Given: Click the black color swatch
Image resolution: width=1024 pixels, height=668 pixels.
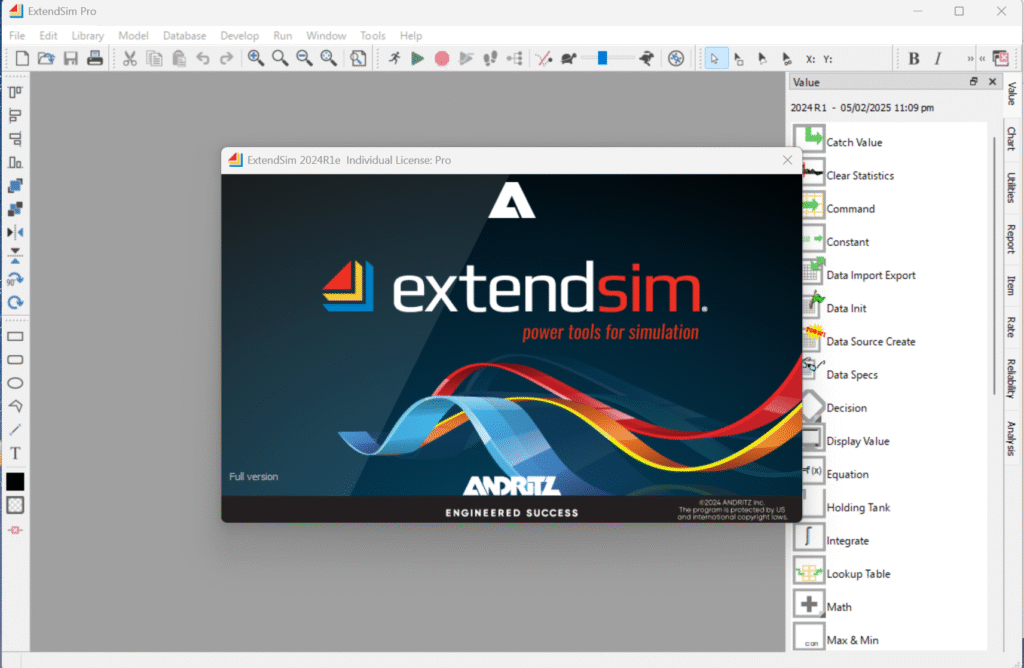Looking at the screenshot, I should pos(15,482).
